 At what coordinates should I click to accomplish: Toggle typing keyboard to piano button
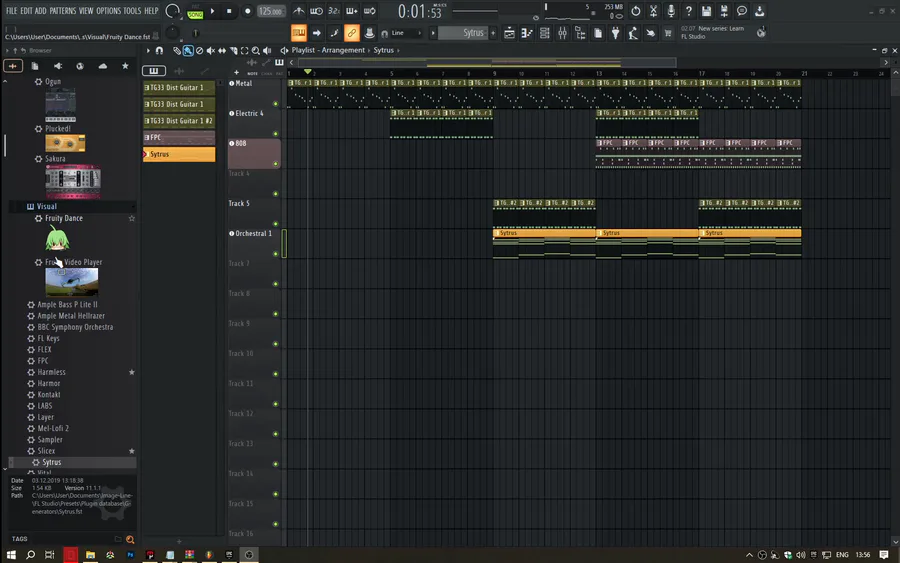coord(298,33)
